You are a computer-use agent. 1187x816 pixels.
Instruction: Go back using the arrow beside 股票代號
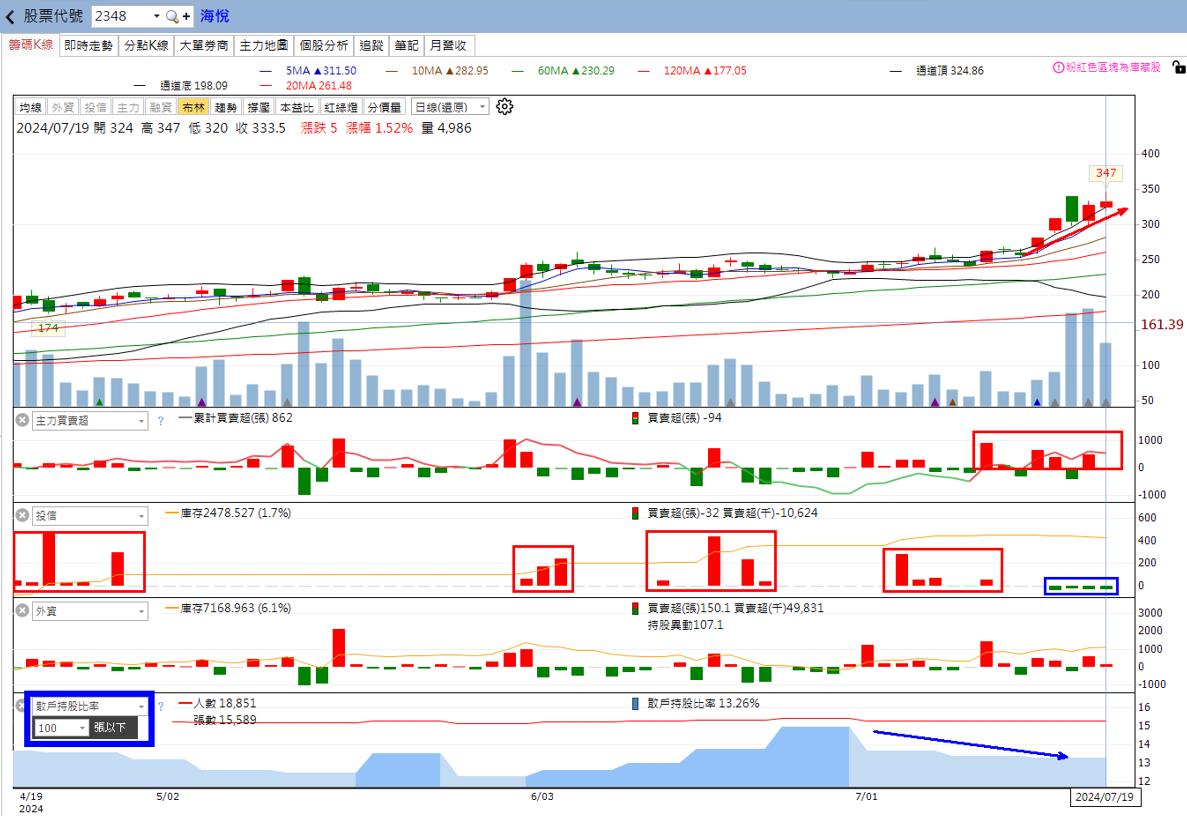click(x=10, y=16)
